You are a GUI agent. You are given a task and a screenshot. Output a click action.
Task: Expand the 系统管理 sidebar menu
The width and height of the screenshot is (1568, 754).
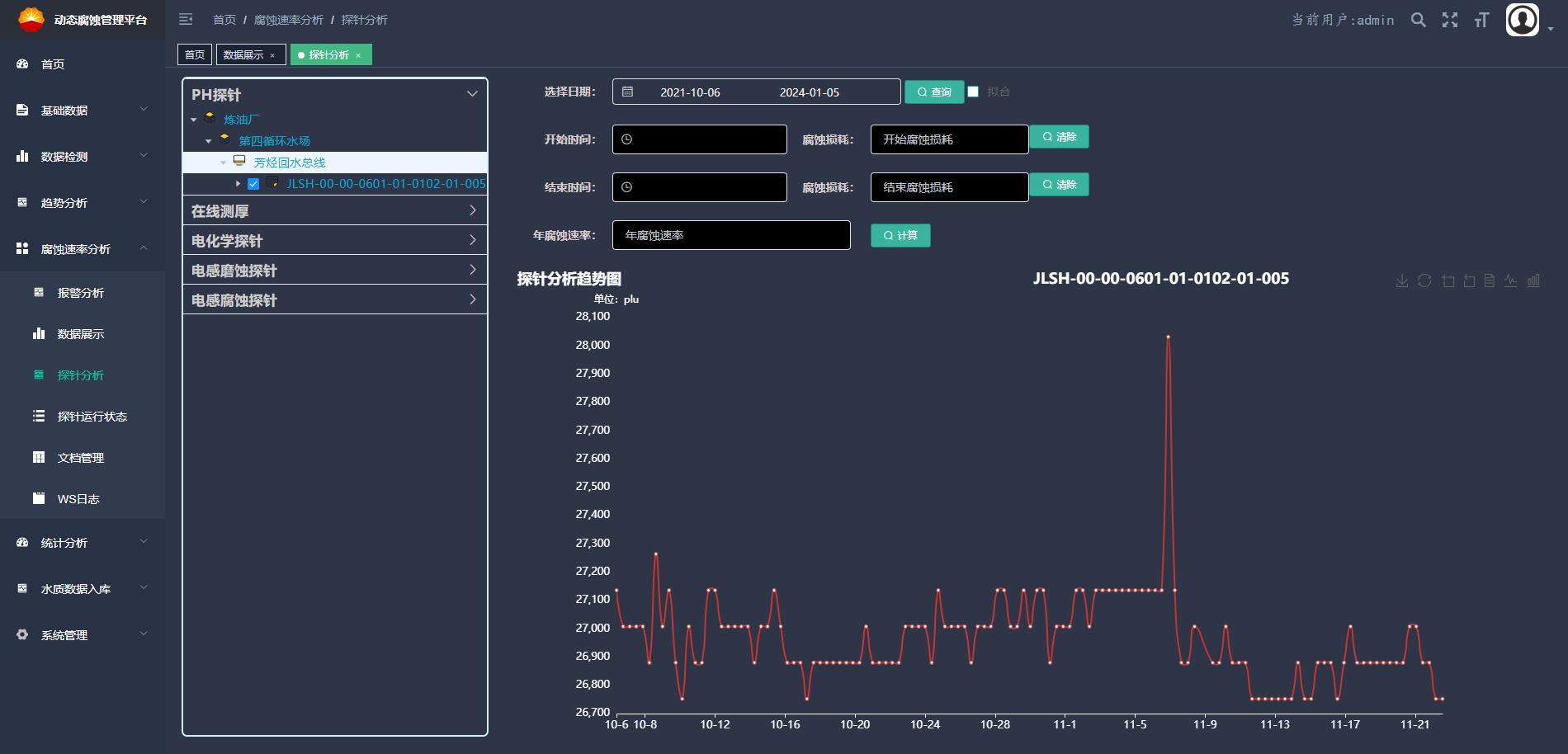point(83,634)
